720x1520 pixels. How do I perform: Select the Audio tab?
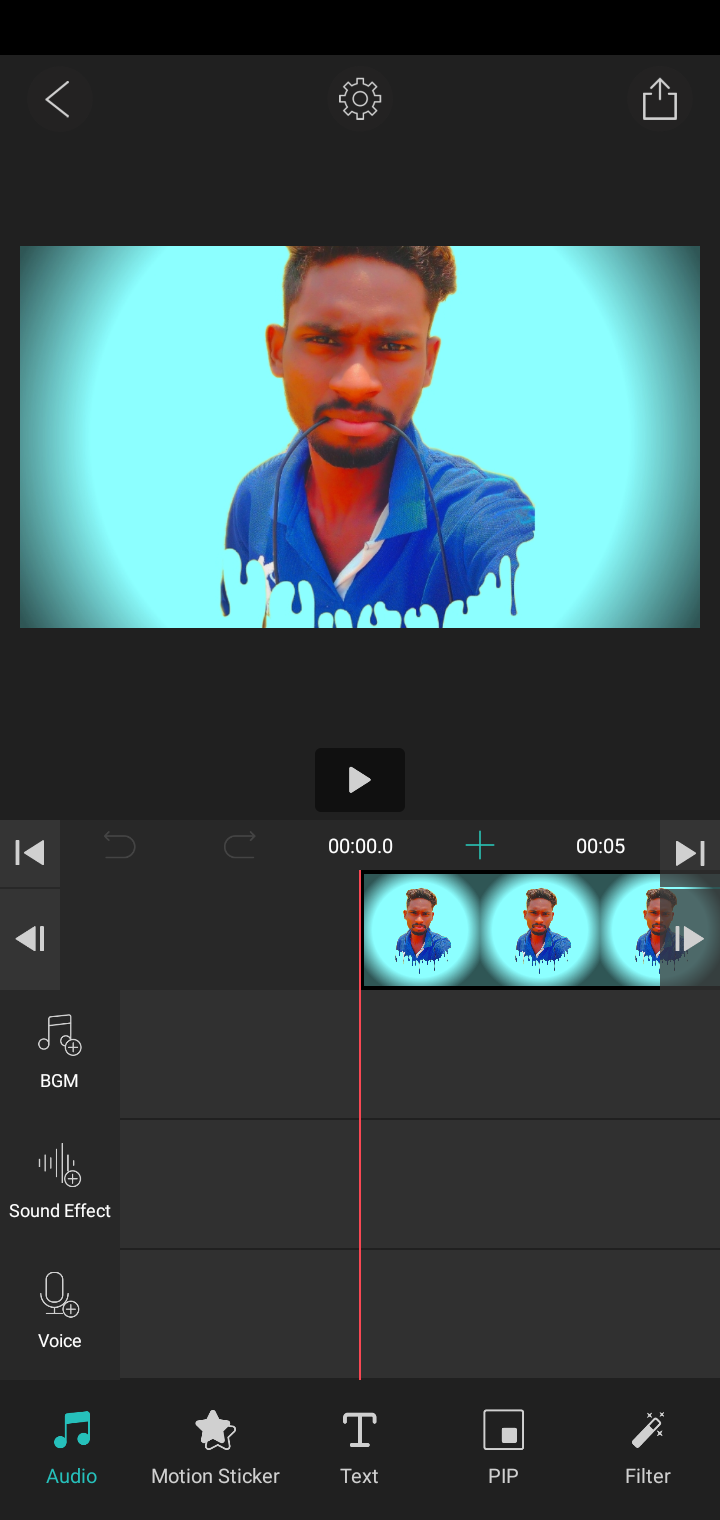(x=72, y=1448)
